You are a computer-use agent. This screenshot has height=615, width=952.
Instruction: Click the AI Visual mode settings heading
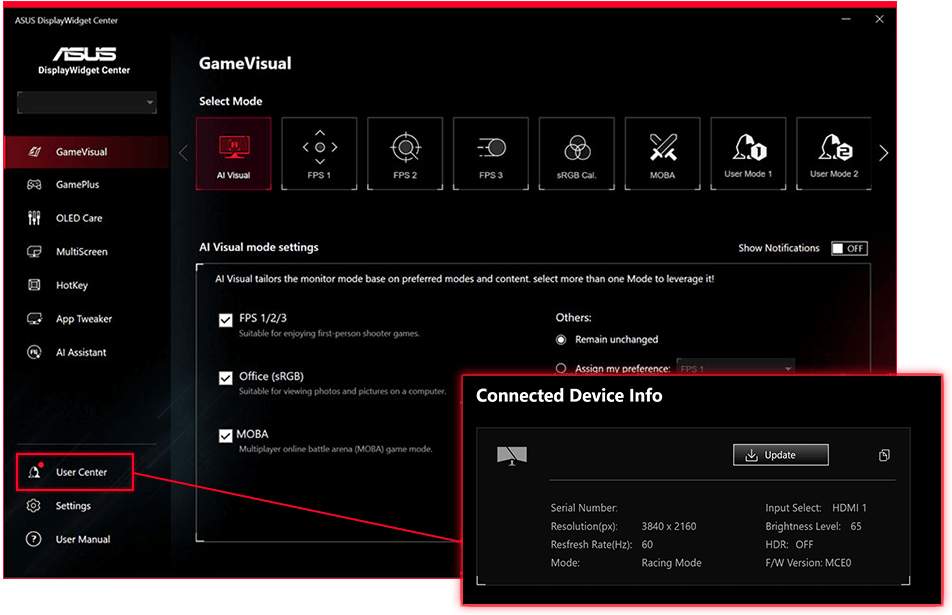pos(259,247)
